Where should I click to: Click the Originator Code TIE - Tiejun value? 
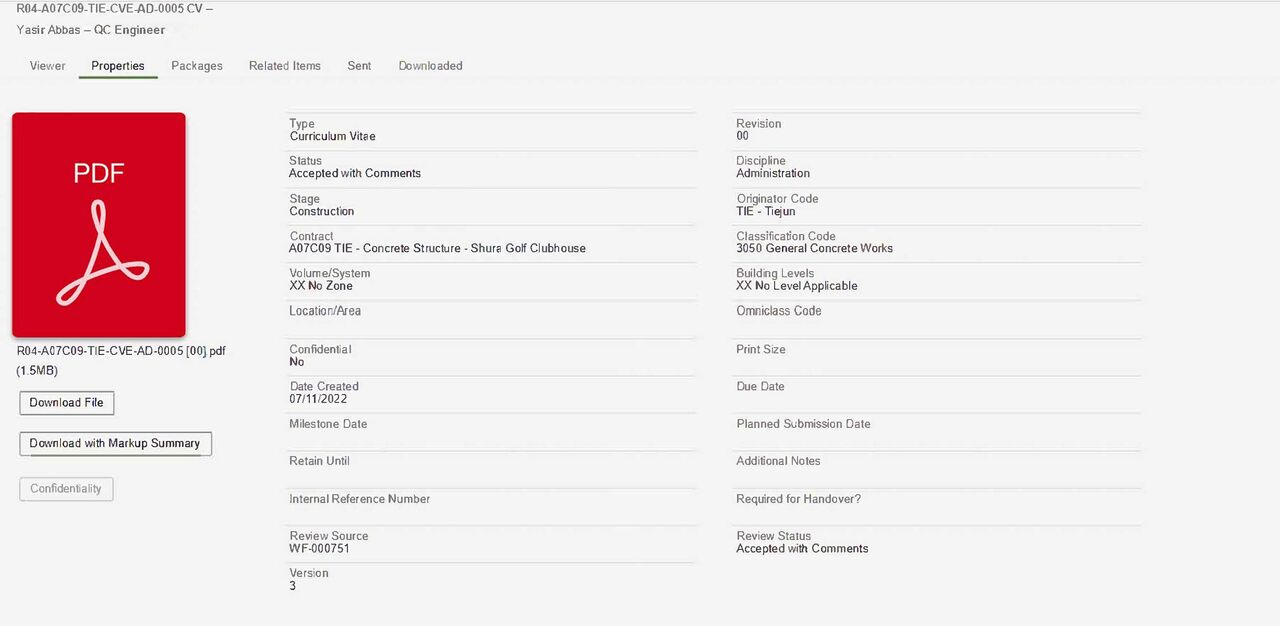pos(766,211)
